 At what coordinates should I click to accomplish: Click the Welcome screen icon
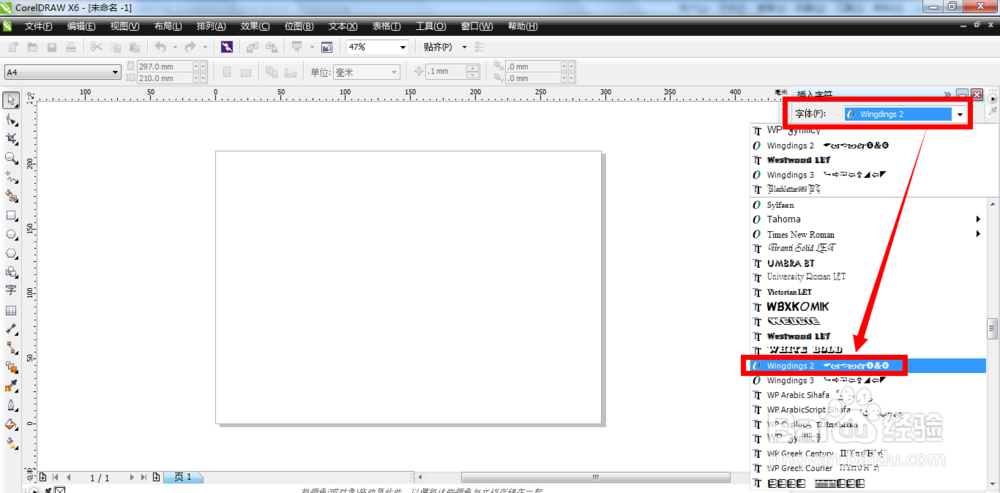click(x=327, y=47)
